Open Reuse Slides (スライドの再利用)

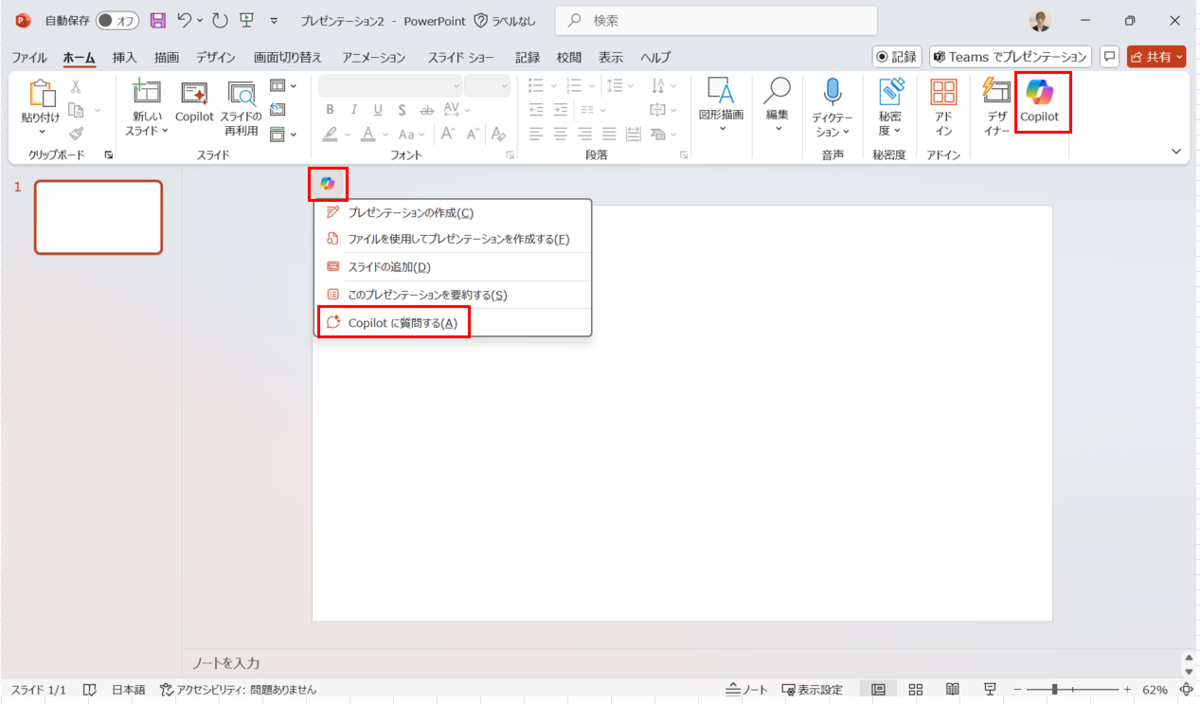pos(241,108)
